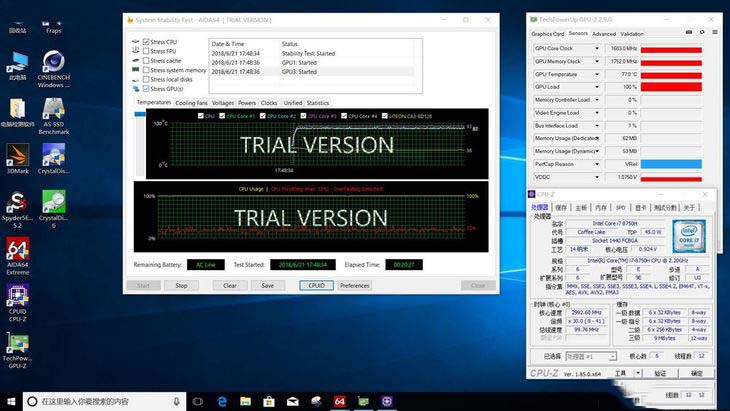
Task: Open the Recycle Bin desktop icon
Action: point(18,27)
